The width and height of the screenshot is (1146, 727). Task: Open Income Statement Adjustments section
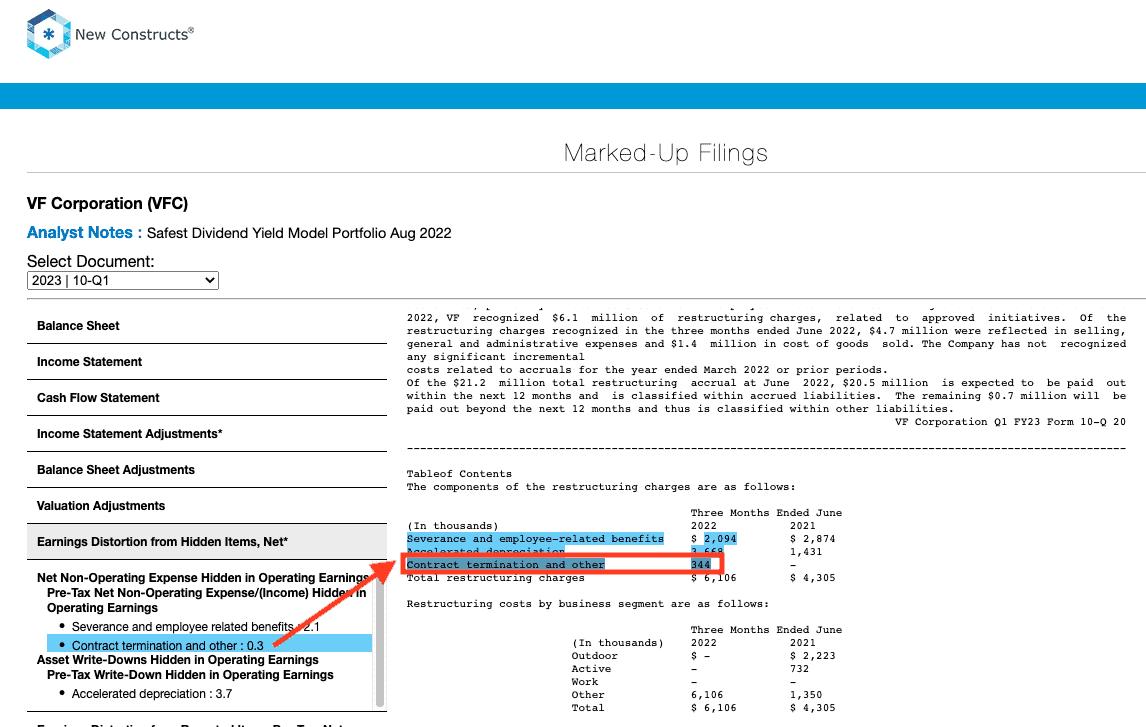click(207, 434)
